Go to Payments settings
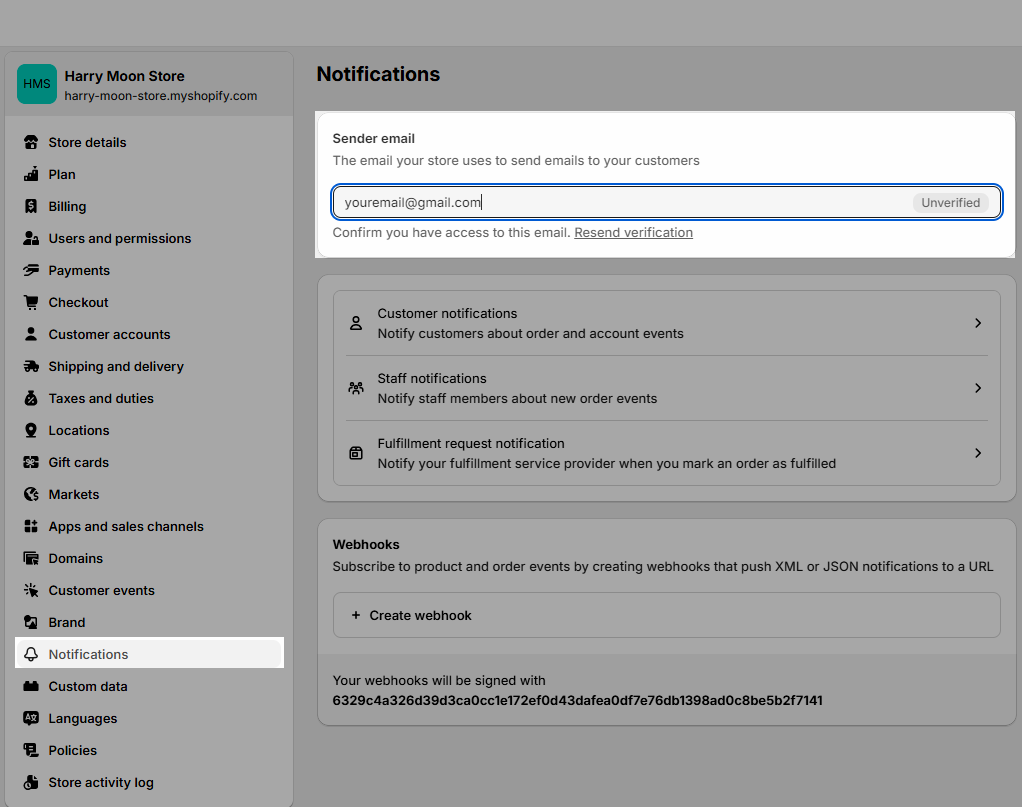 pyautogui.click(x=149, y=270)
